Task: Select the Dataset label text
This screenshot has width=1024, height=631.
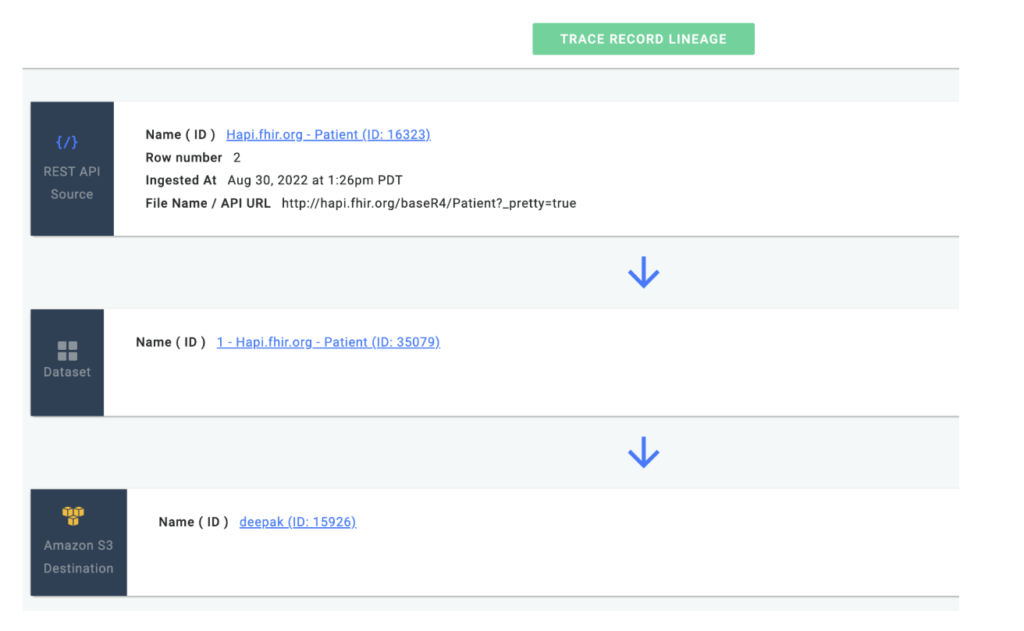Action: [67, 372]
